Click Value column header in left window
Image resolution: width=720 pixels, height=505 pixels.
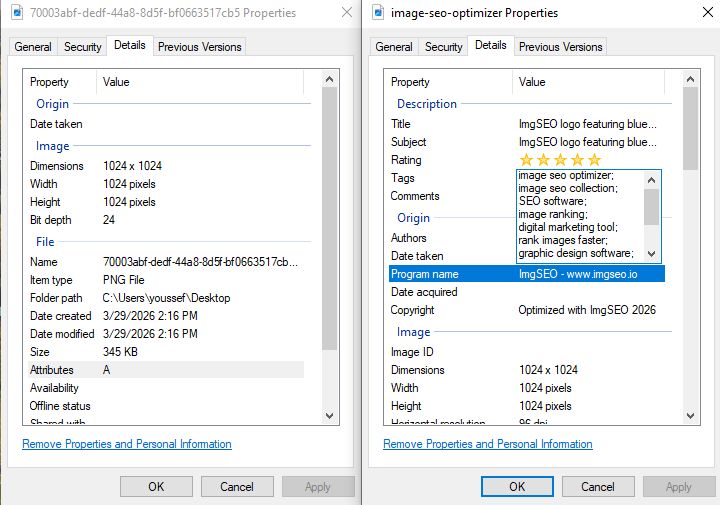(200, 82)
